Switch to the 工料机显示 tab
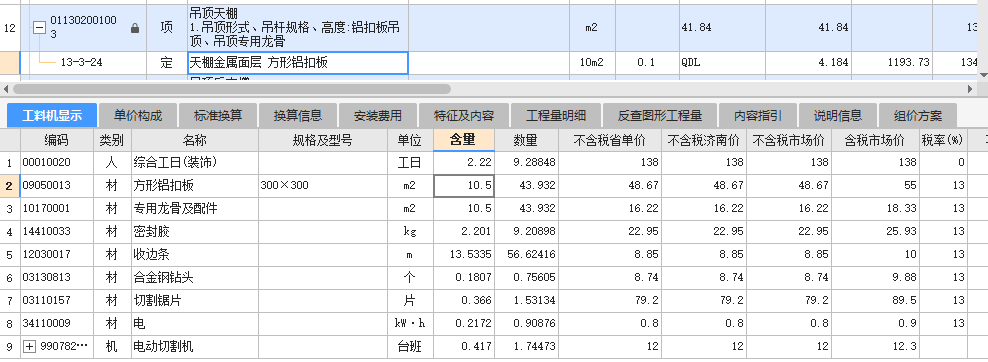This screenshot has width=988, height=362. point(52,116)
